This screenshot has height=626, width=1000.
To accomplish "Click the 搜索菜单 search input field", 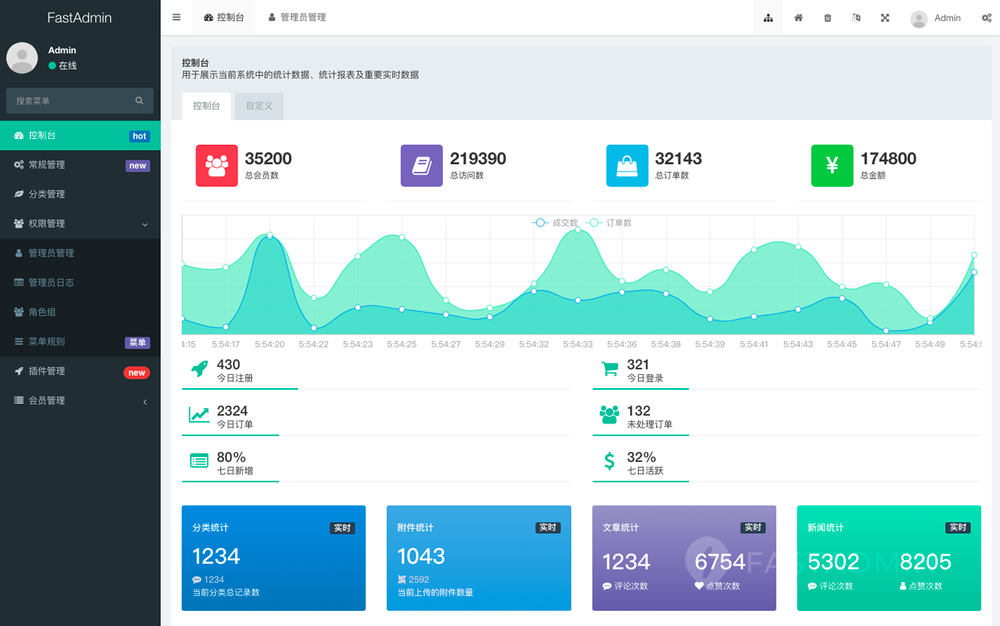I will tap(72, 101).
